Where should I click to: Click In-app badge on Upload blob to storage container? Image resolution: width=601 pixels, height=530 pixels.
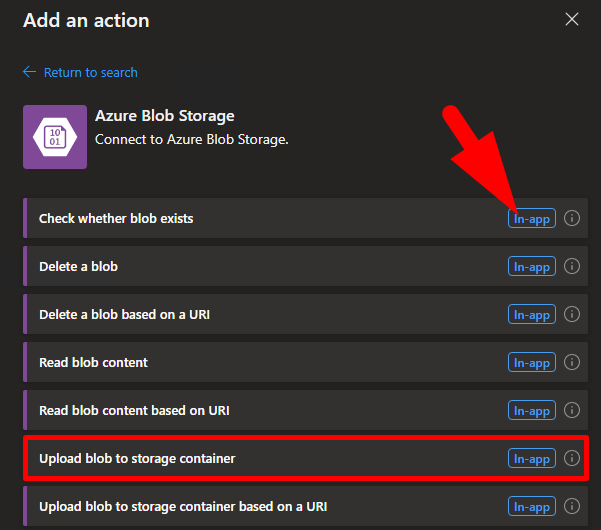pos(531,458)
